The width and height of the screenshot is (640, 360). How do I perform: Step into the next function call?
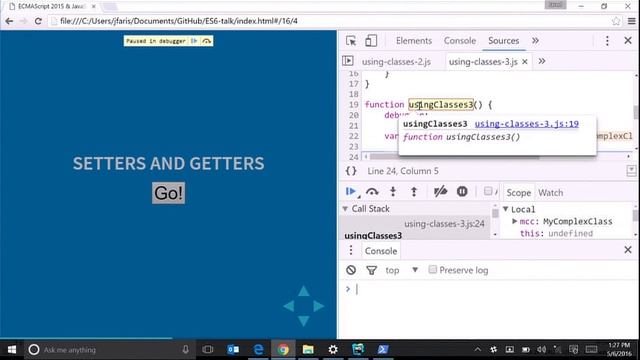click(393, 191)
